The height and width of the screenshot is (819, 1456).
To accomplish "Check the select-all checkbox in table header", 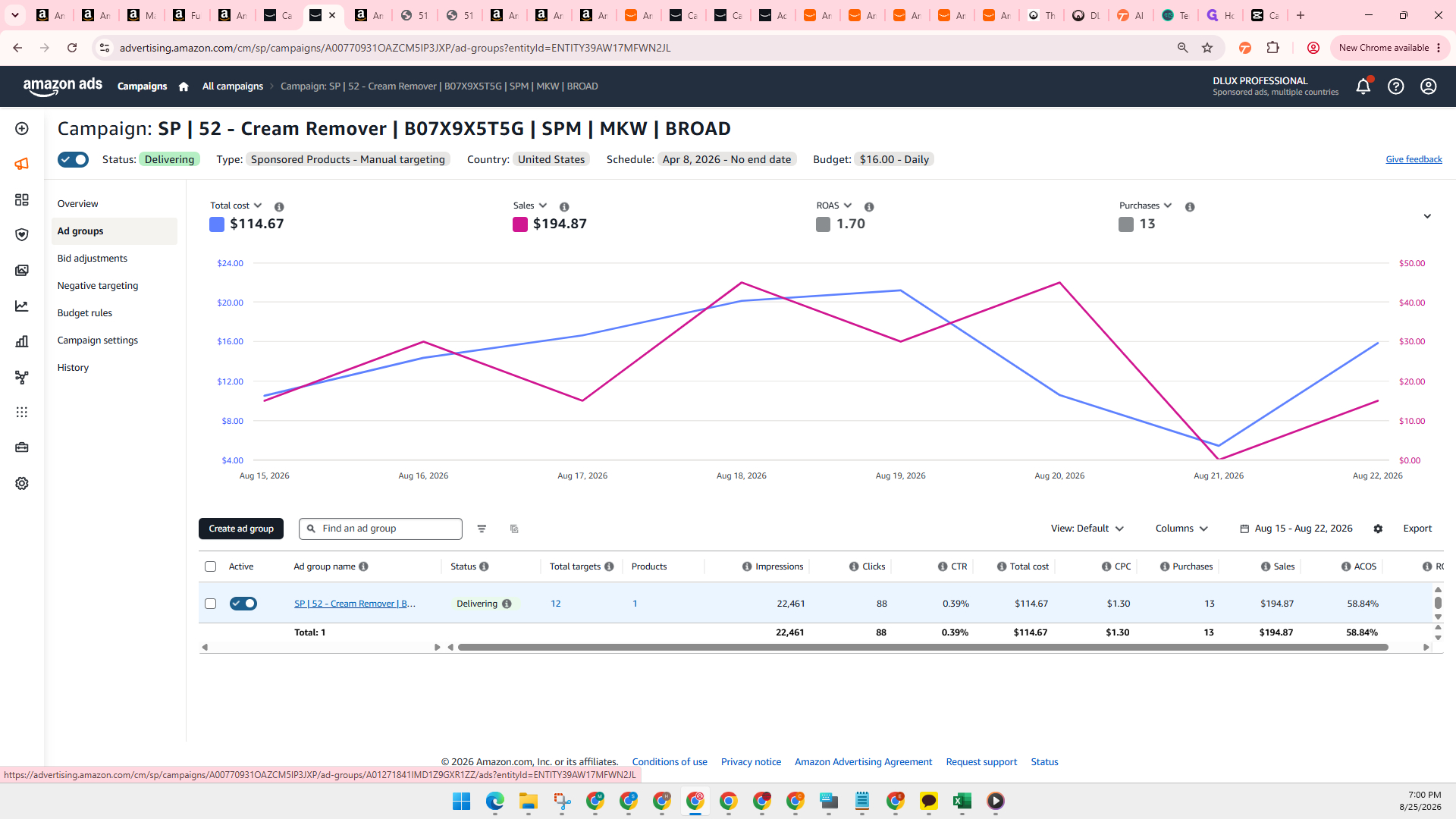I will coord(210,566).
